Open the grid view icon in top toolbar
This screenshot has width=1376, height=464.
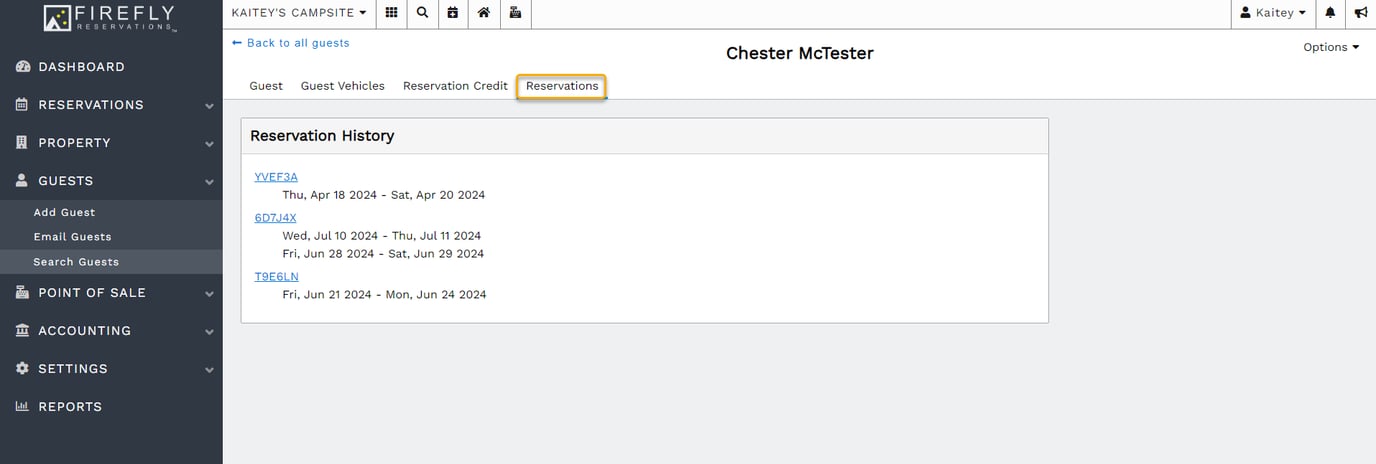(391, 13)
